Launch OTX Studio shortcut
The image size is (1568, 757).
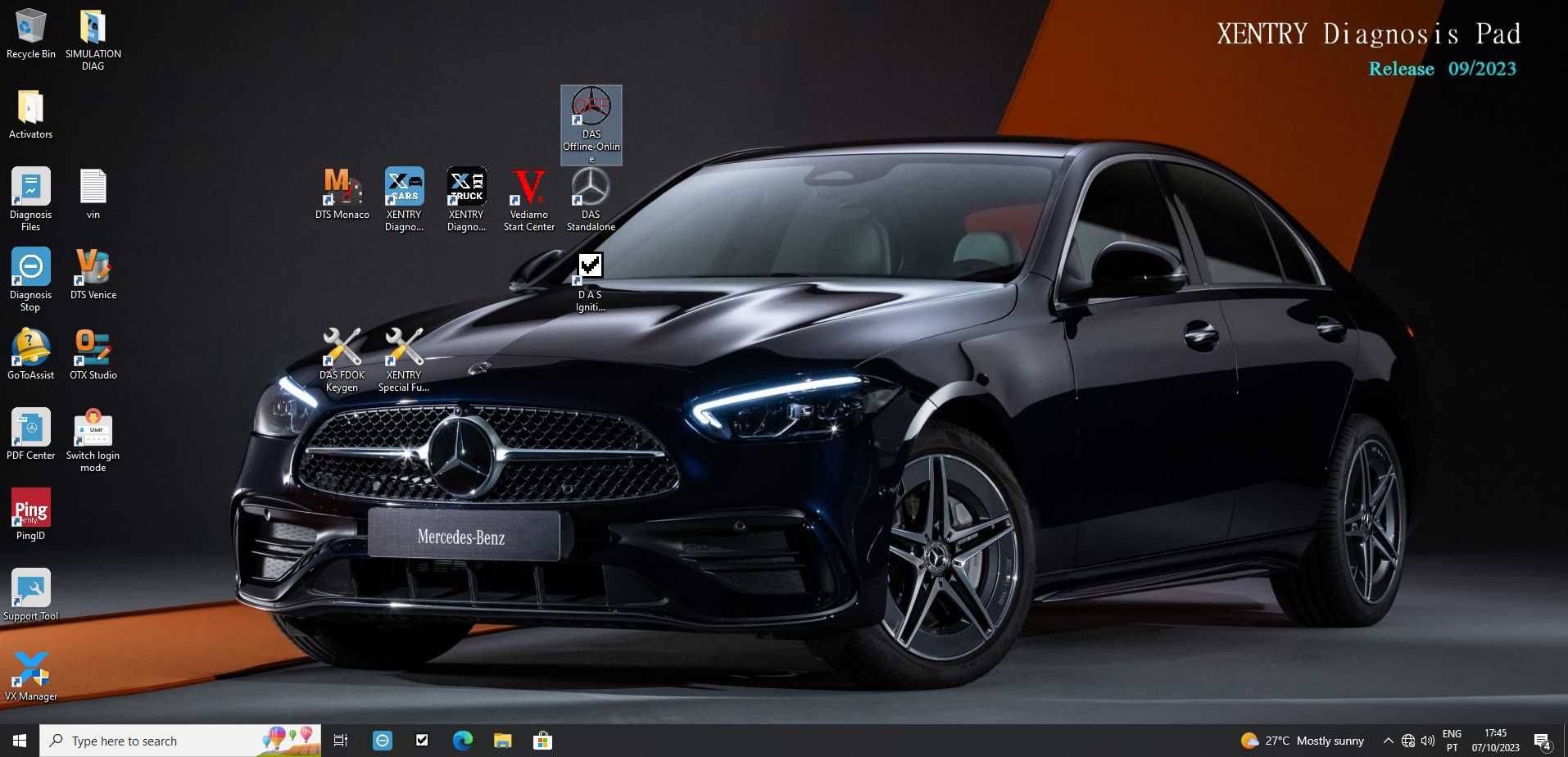coord(93,354)
